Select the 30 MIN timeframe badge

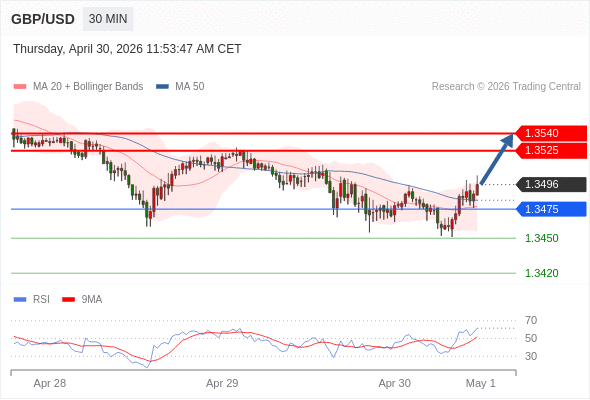(x=108, y=19)
